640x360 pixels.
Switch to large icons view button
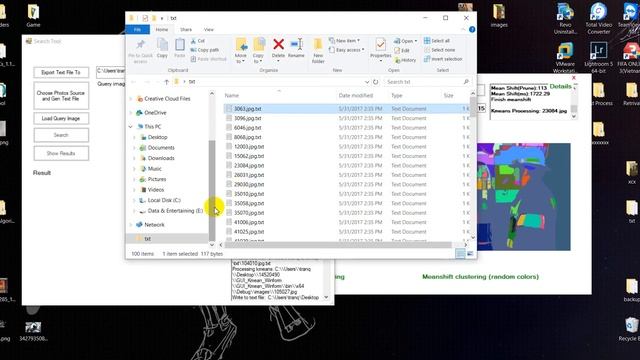(470, 254)
